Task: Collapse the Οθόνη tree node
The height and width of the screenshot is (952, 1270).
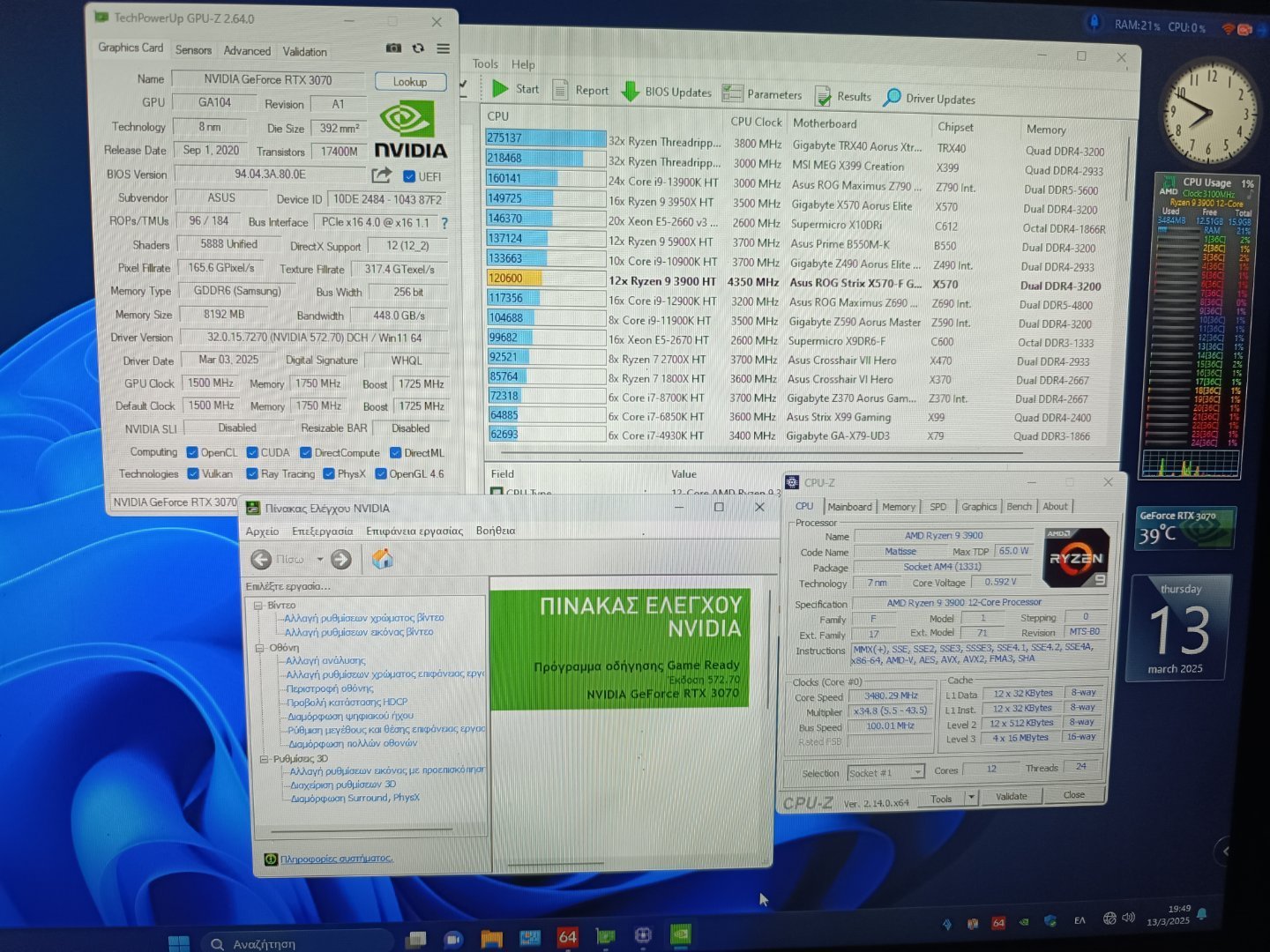Action: [x=260, y=648]
